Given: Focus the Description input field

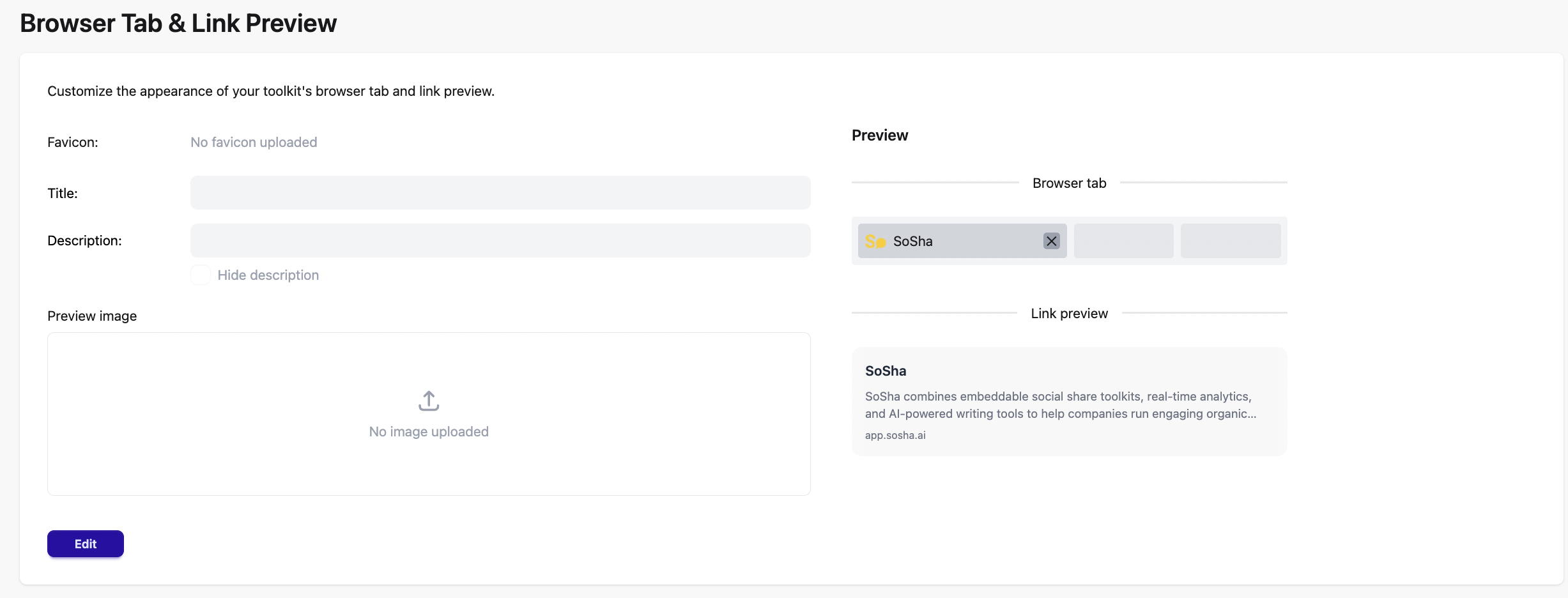Looking at the screenshot, I should click(x=500, y=240).
